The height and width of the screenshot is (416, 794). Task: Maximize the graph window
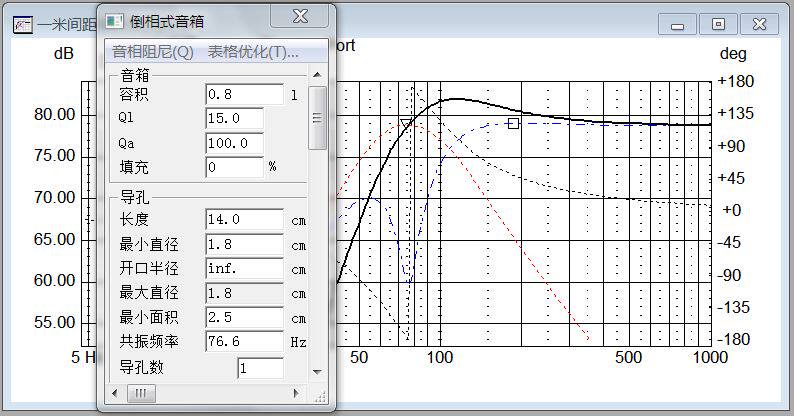click(x=717, y=25)
